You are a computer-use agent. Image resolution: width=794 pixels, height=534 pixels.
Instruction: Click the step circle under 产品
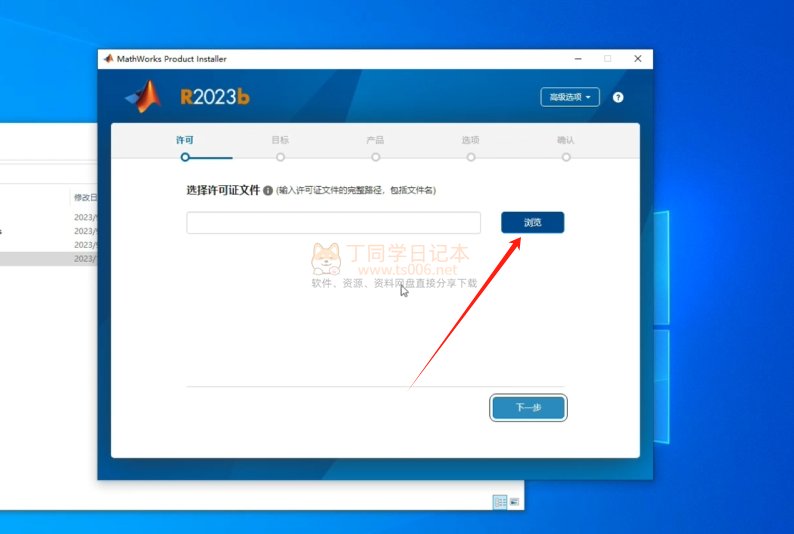[x=375, y=157]
